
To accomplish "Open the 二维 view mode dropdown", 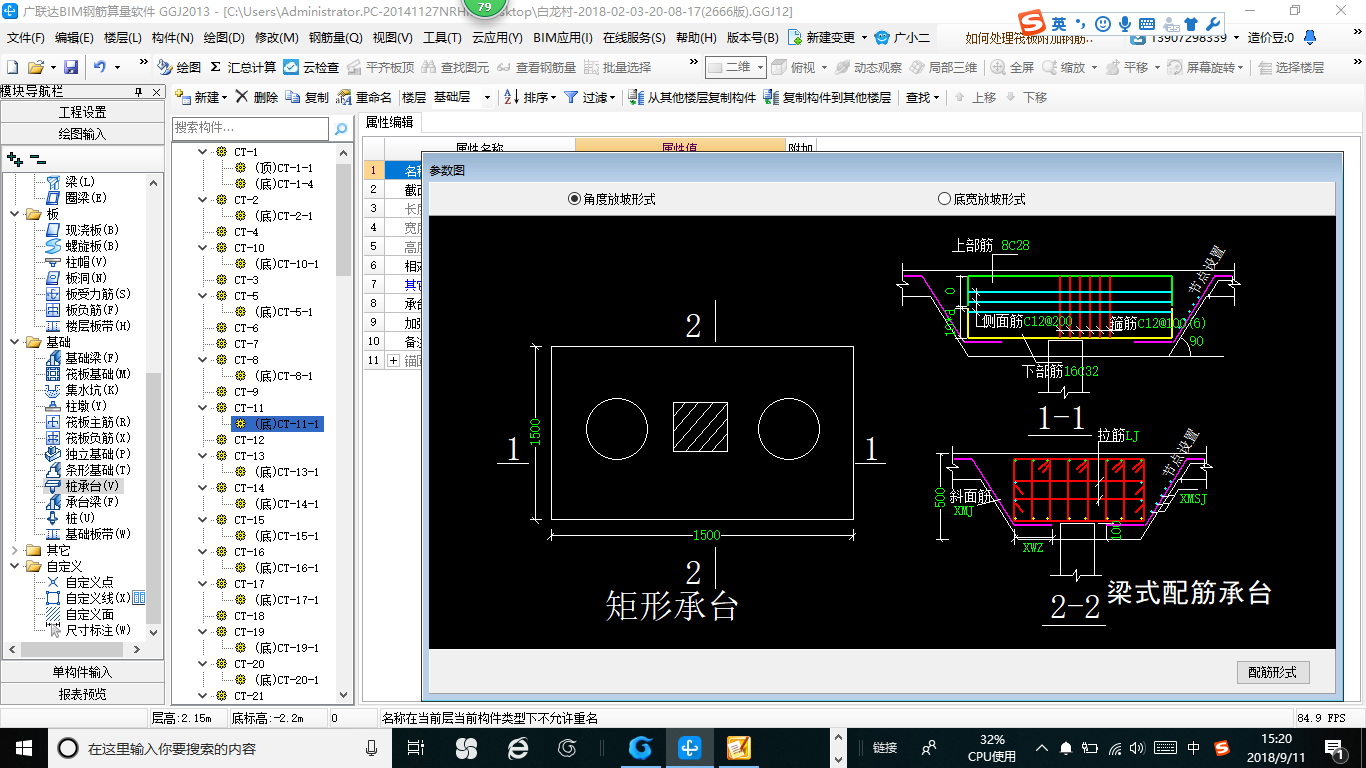I will pos(736,67).
